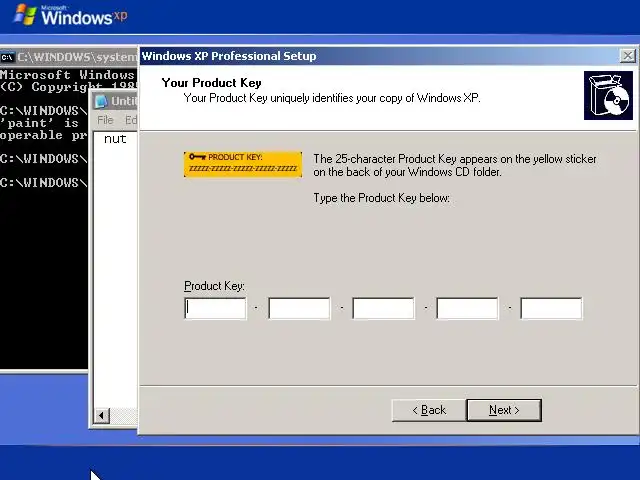Click the Notepad scroll left arrow
This screenshot has height=480, width=640.
click(101, 416)
